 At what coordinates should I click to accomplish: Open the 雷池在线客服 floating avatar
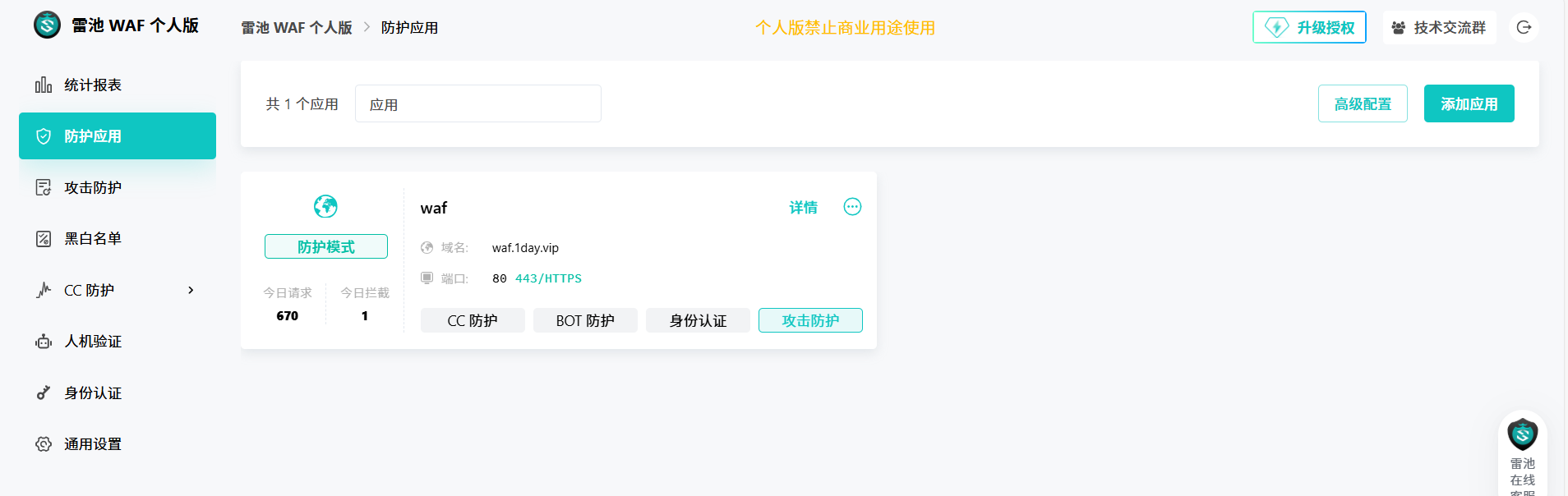pos(1522,435)
